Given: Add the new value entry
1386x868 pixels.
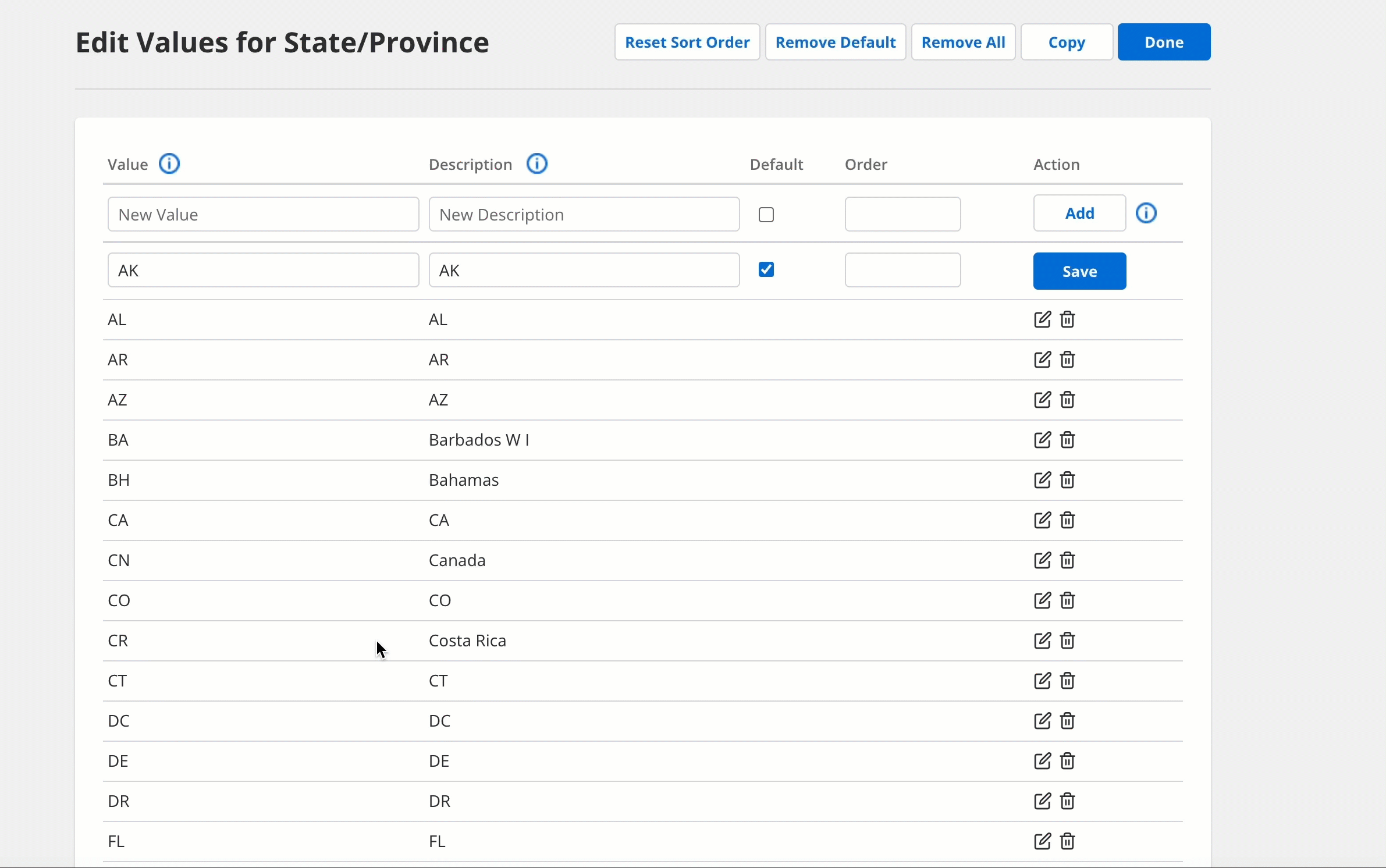Looking at the screenshot, I should (1079, 213).
